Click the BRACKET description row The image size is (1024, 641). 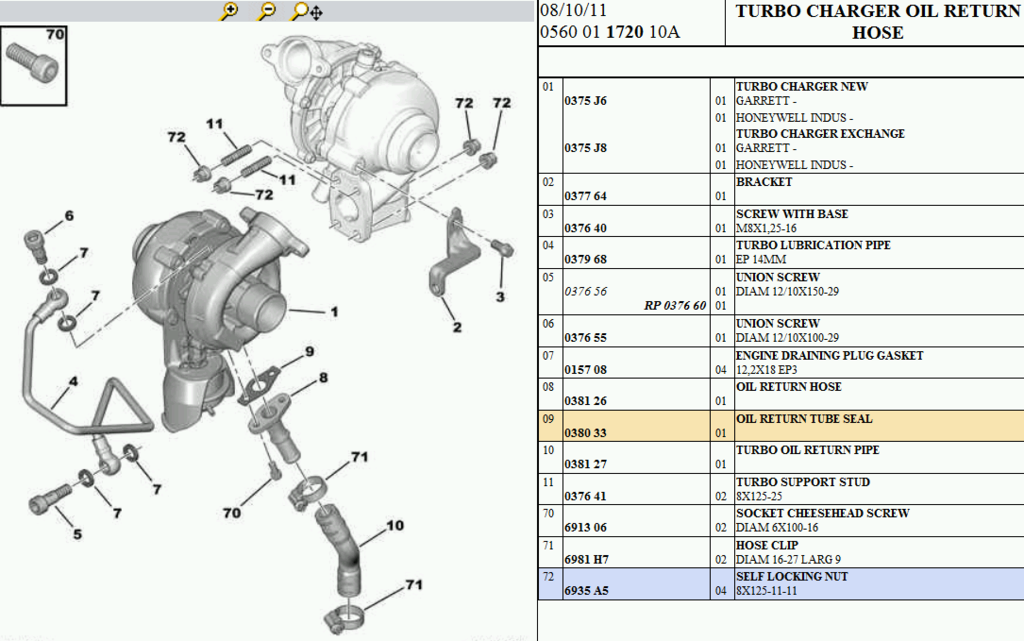pyautogui.click(x=764, y=181)
